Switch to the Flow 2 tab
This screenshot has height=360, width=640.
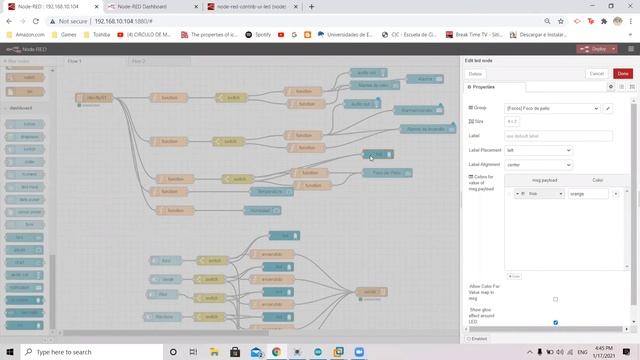pos(139,61)
